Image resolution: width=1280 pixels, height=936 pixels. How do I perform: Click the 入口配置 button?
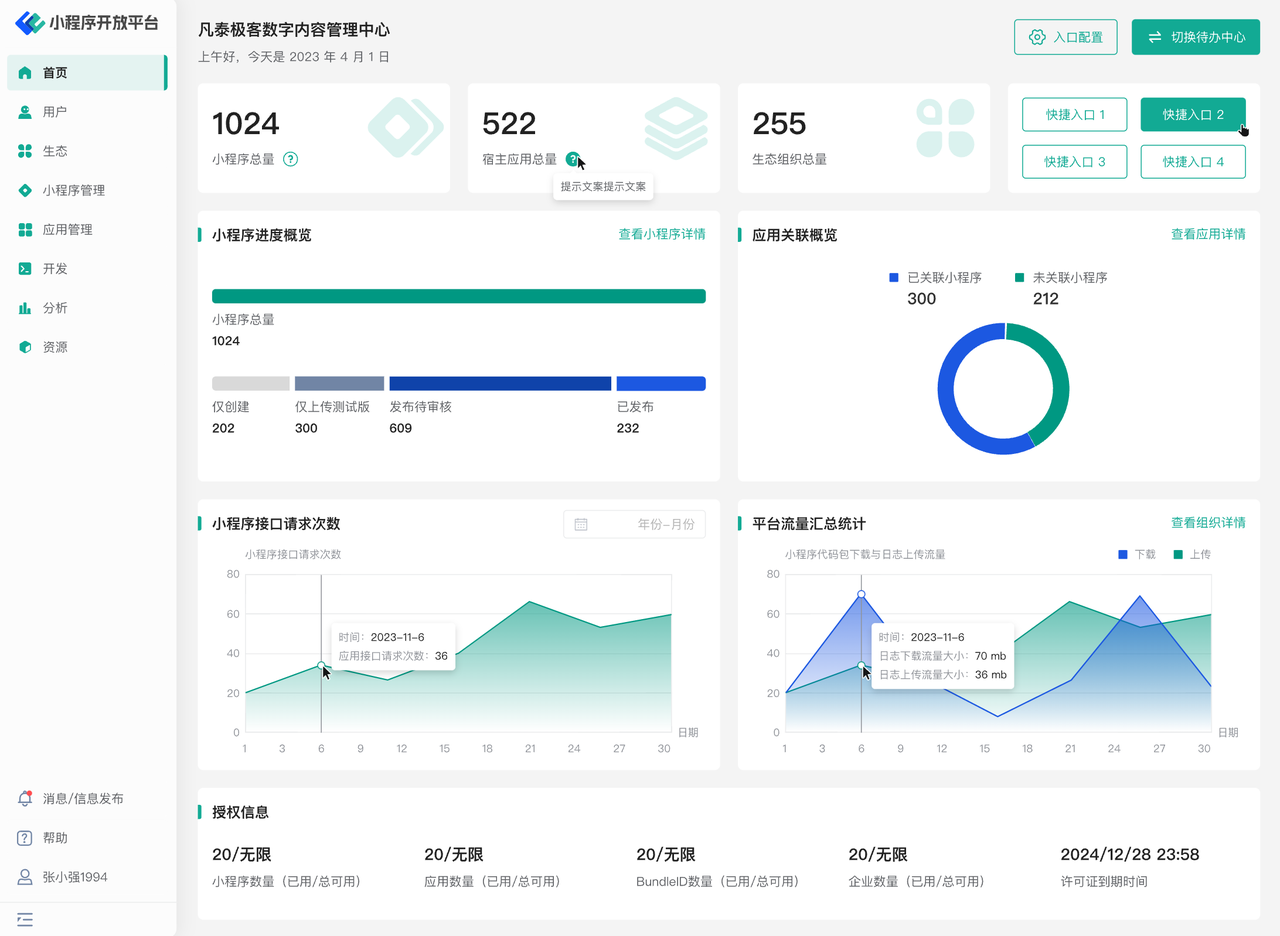[1065, 37]
